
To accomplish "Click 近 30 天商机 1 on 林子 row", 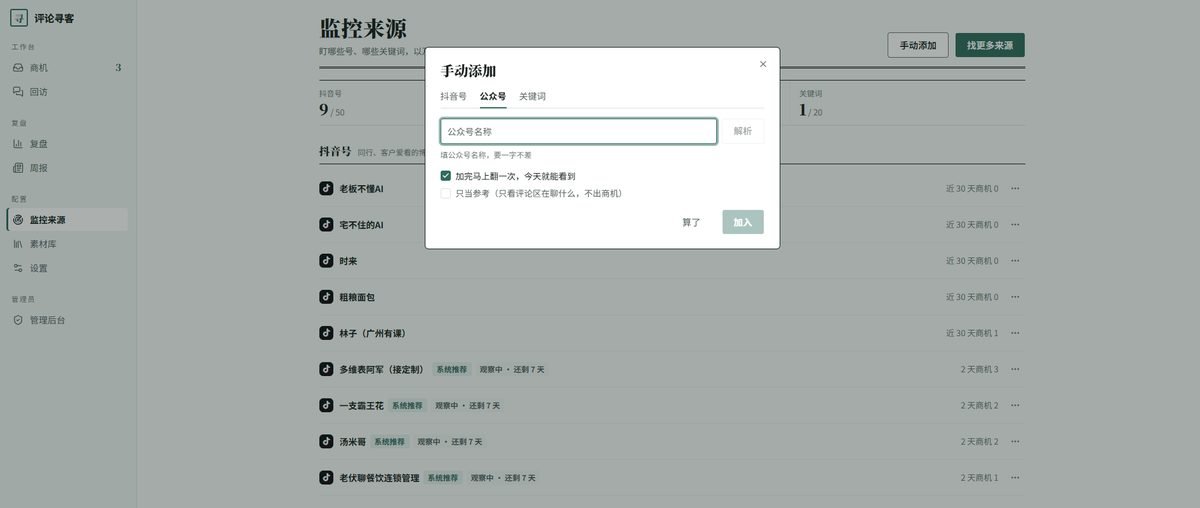I will [972, 333].
